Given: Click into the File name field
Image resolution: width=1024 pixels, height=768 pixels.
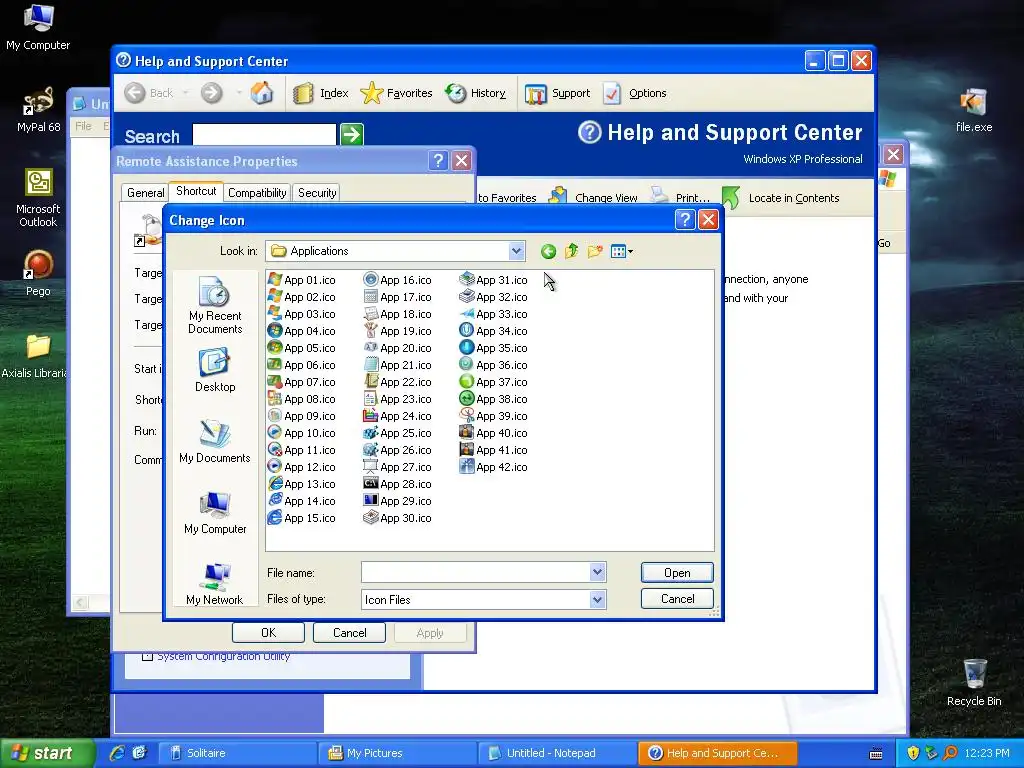Looking at the screenshot, I should click(475, 572).
